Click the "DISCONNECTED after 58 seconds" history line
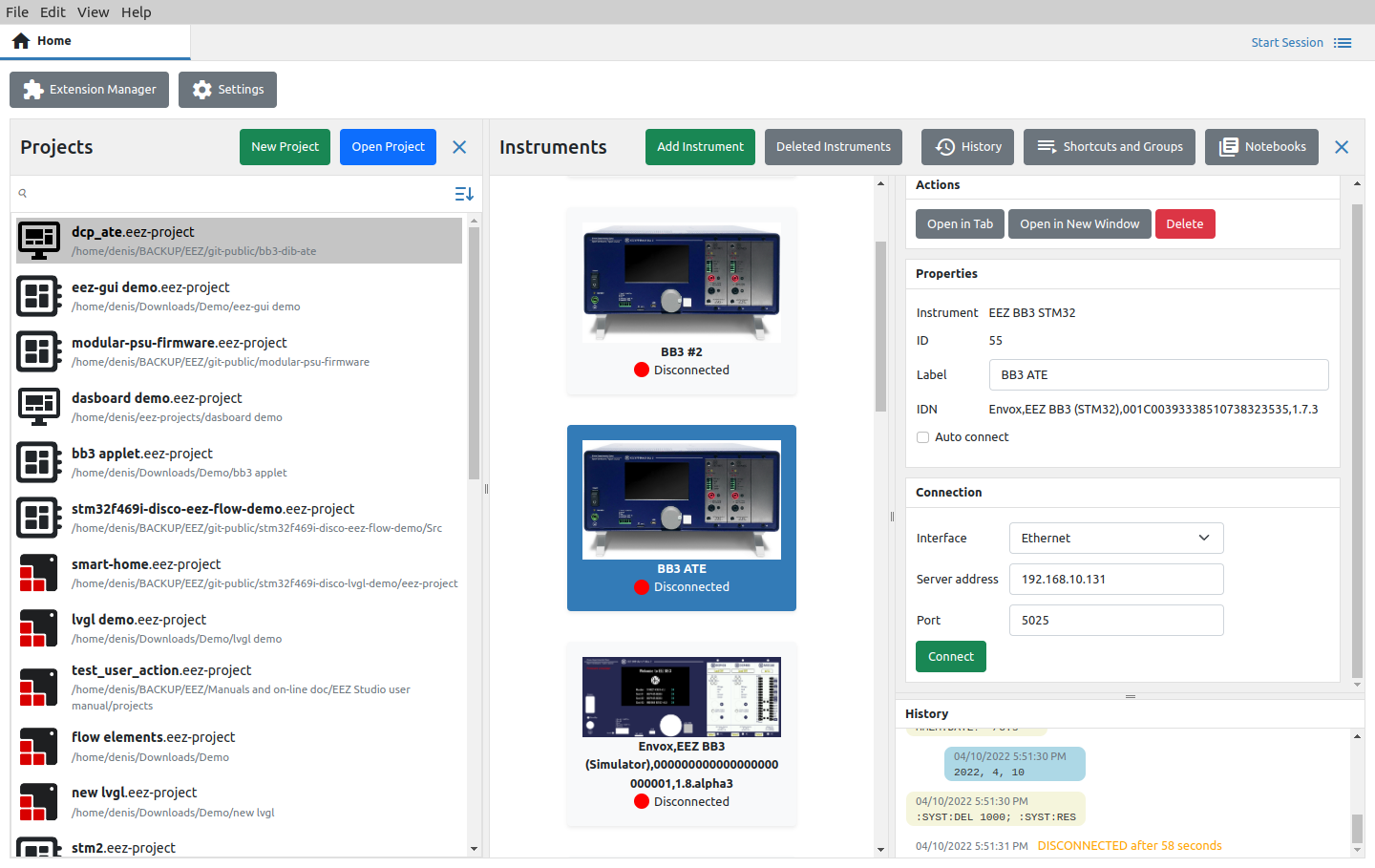This screenshot has width=1375, height=868. coord(1130,846)
